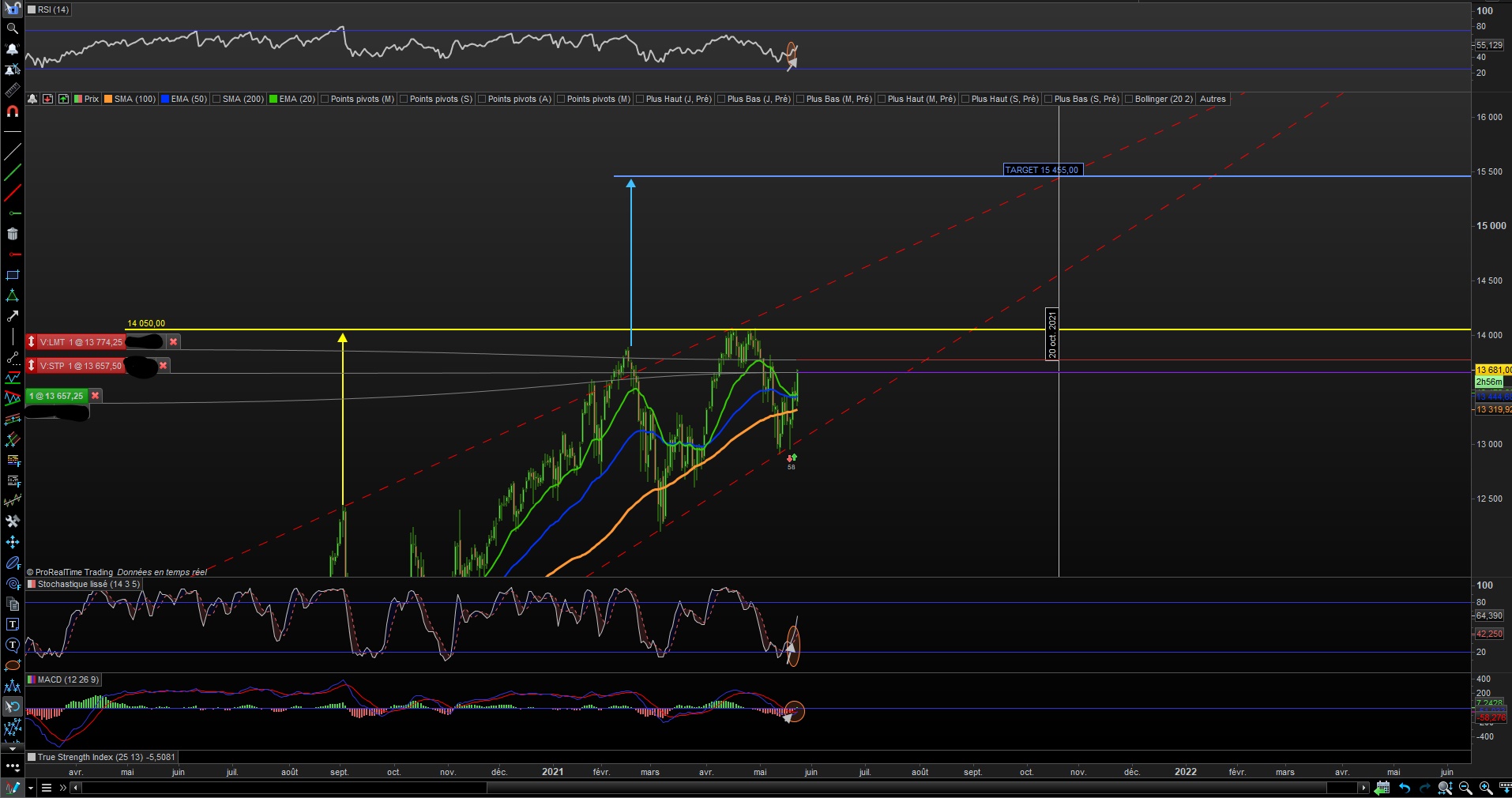
Task: Select the boxed T text tool
Action: tap(12, 624)
